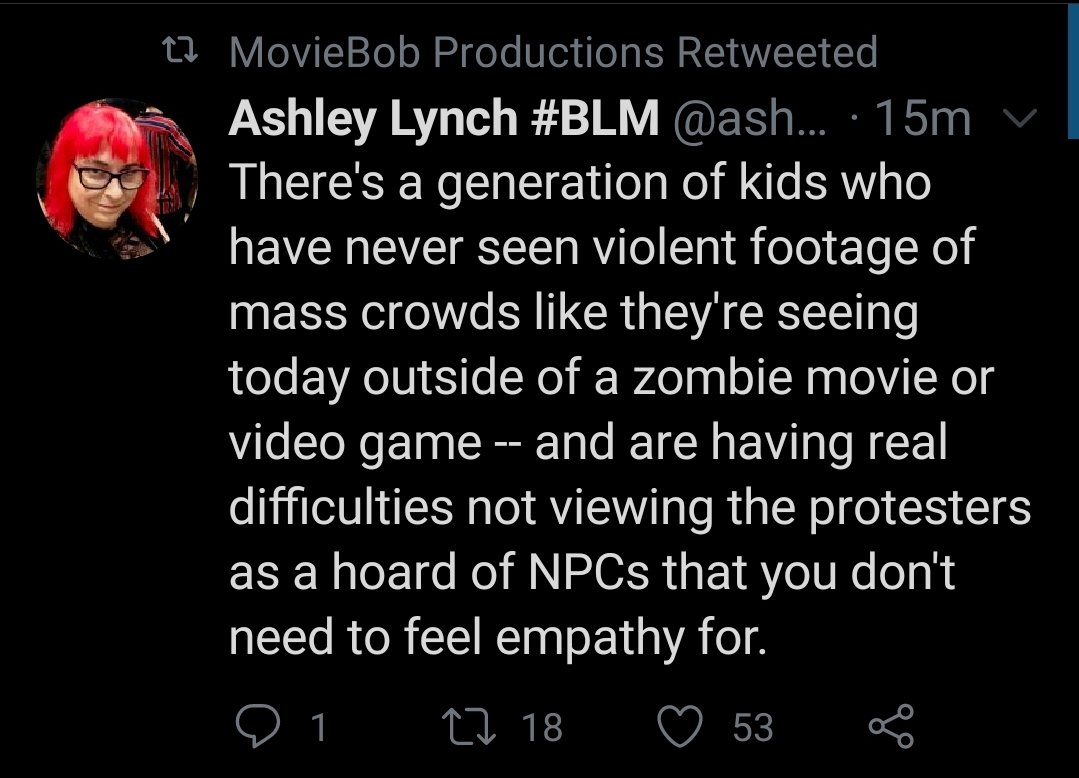Click the reply speech bubble icon
This screenshot has height=778, width=1079.
[x=258, y=726]
